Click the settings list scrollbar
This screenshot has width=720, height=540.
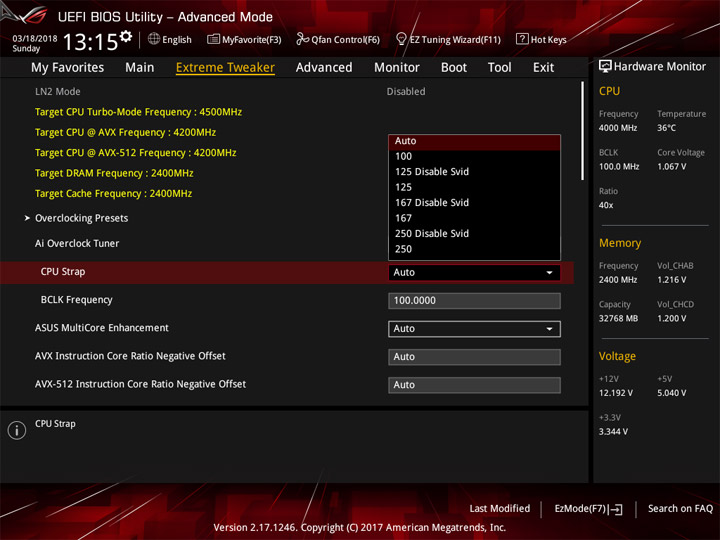point(583,131)
